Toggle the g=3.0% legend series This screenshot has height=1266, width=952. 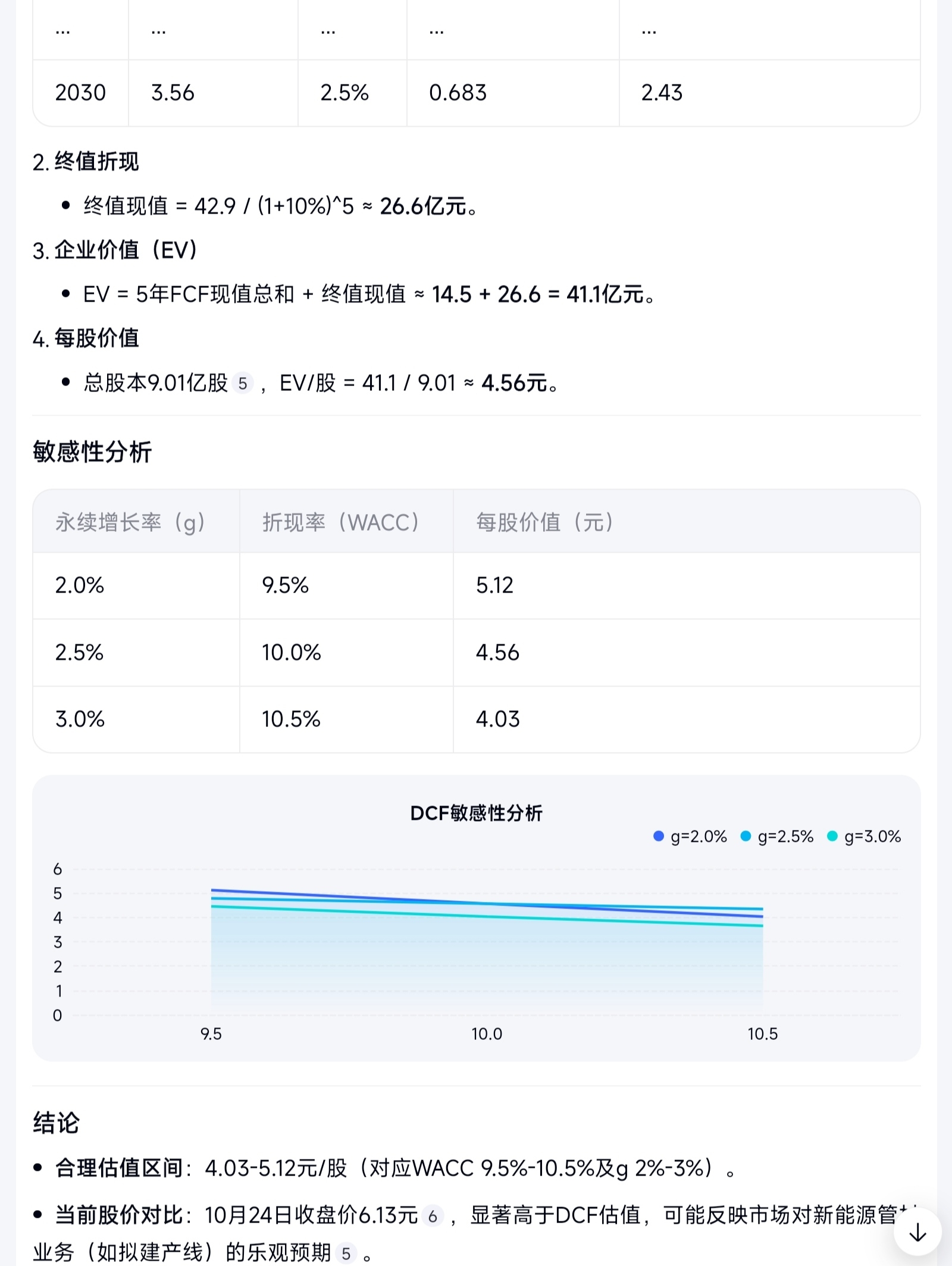click(x=865, y=836)
